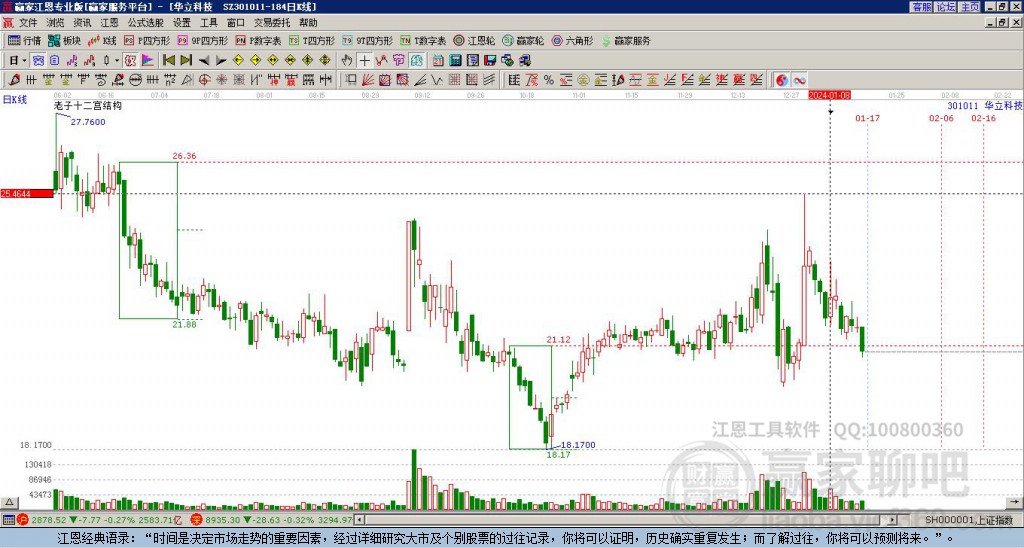
Task: Open the calculator tool icon
Action: [455, 61]
